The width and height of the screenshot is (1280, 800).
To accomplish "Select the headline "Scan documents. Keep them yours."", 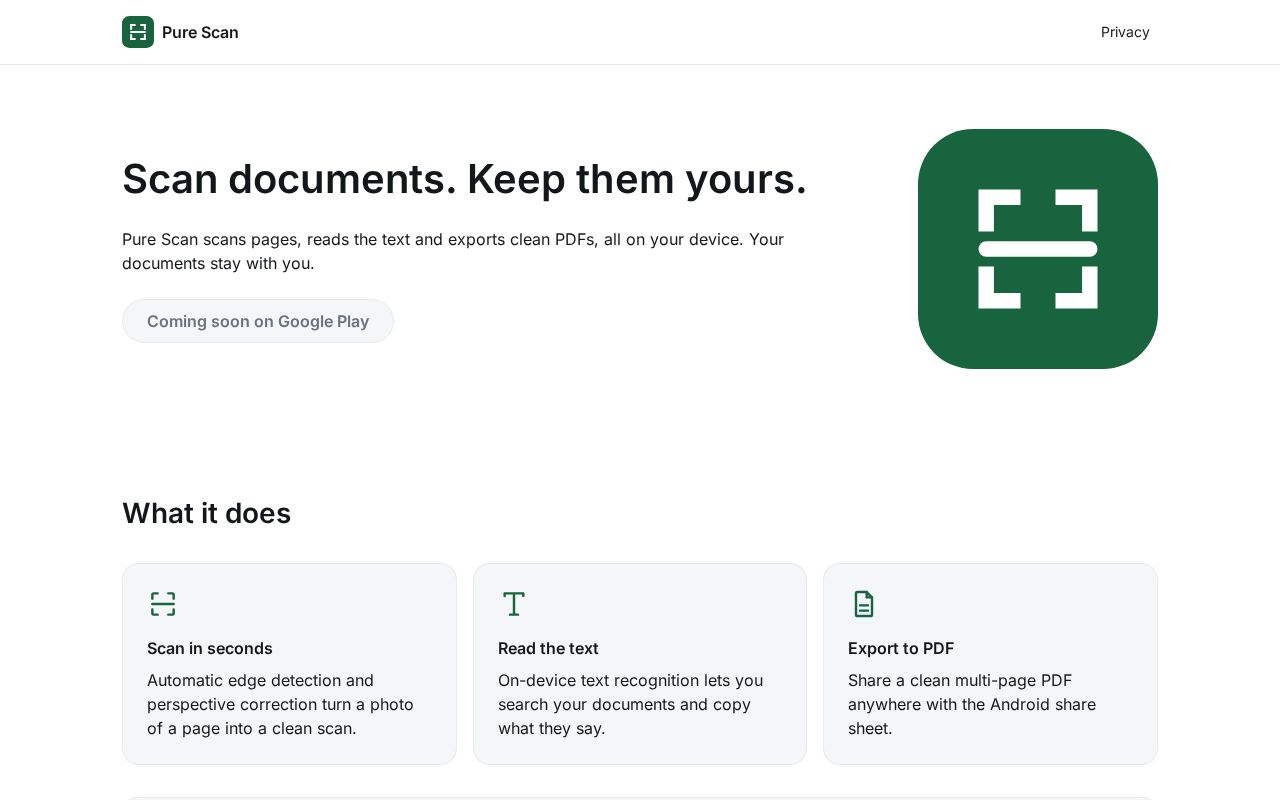I will (x=464, y=179).
